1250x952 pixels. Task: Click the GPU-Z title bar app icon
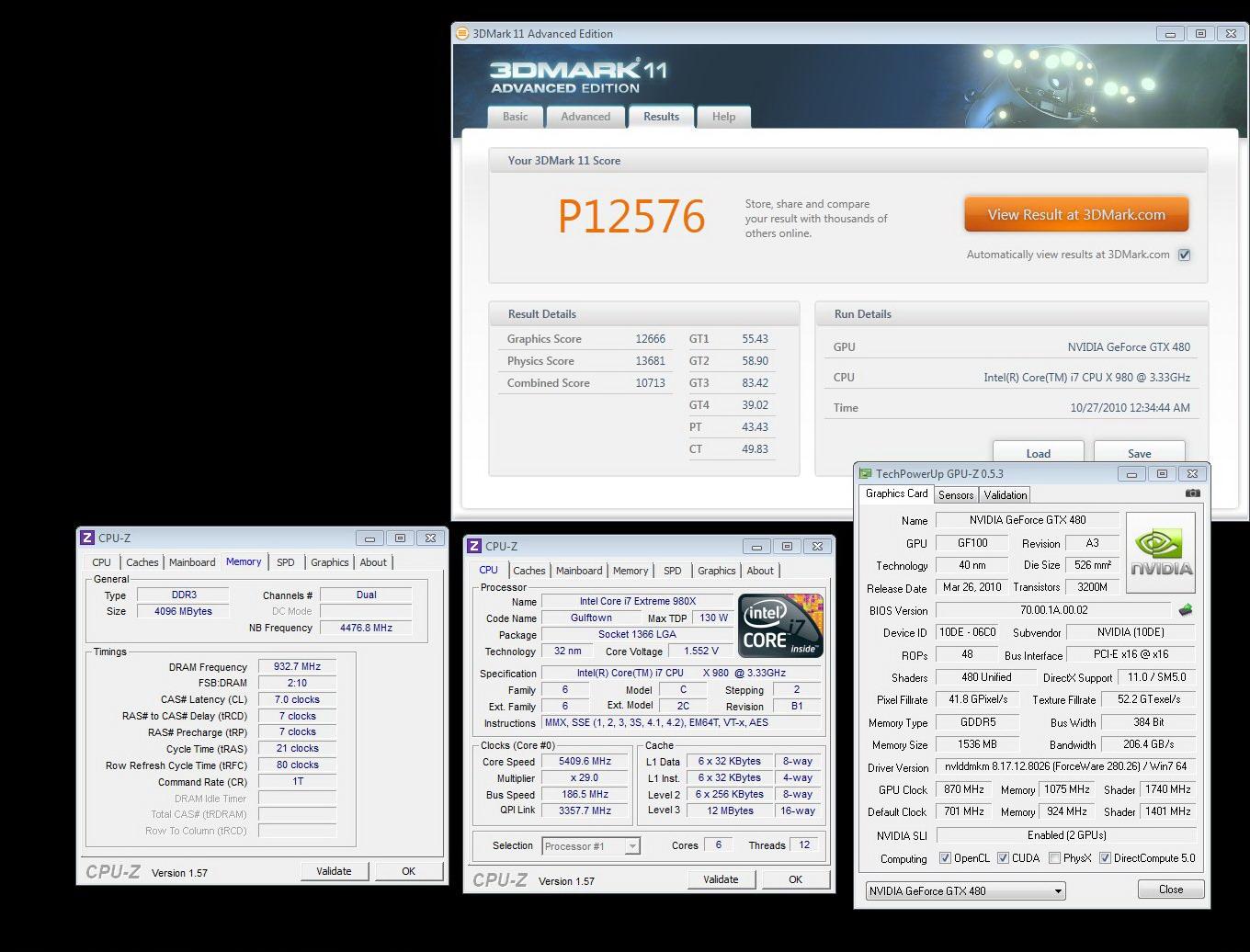coord(865,474)
